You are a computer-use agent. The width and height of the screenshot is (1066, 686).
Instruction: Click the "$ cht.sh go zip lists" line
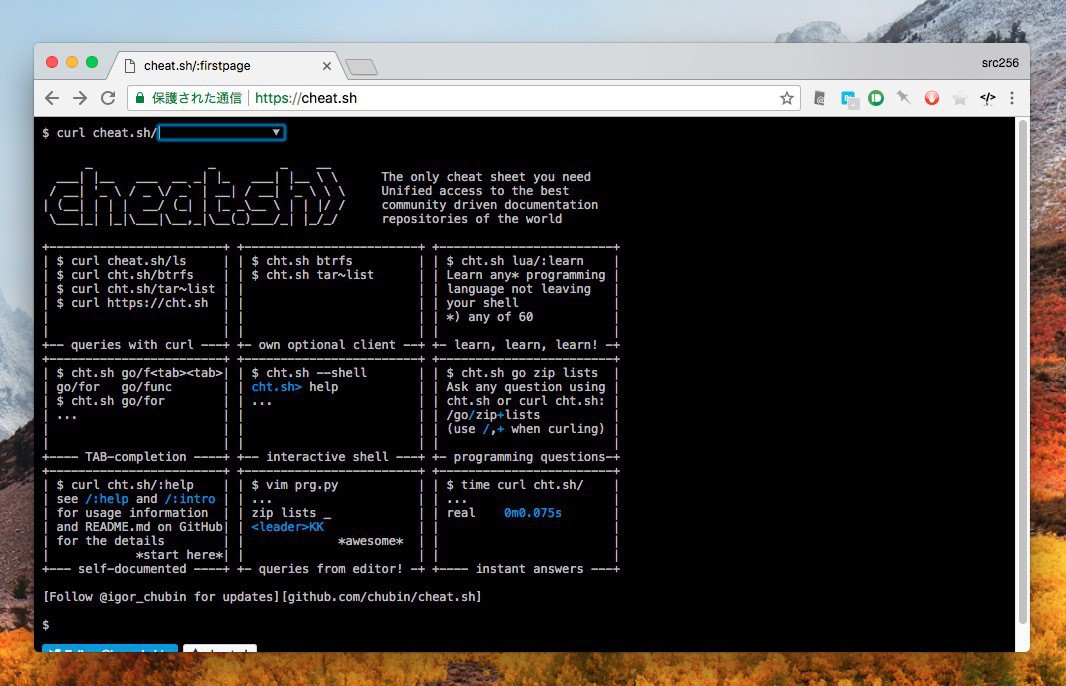[522, 373]
